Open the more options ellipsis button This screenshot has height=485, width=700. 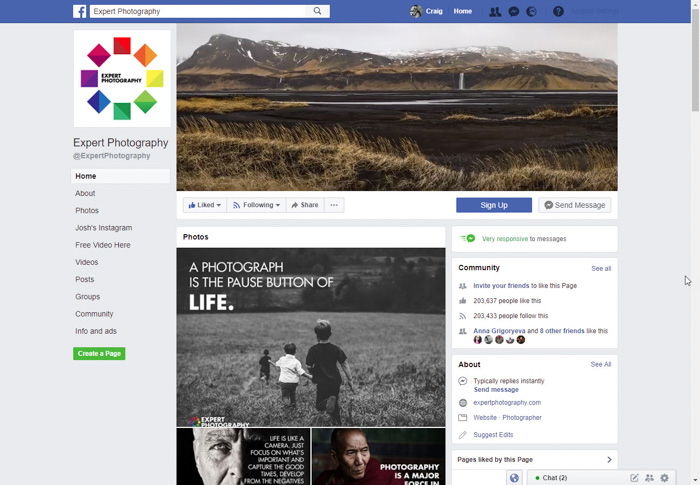[334, 205]
